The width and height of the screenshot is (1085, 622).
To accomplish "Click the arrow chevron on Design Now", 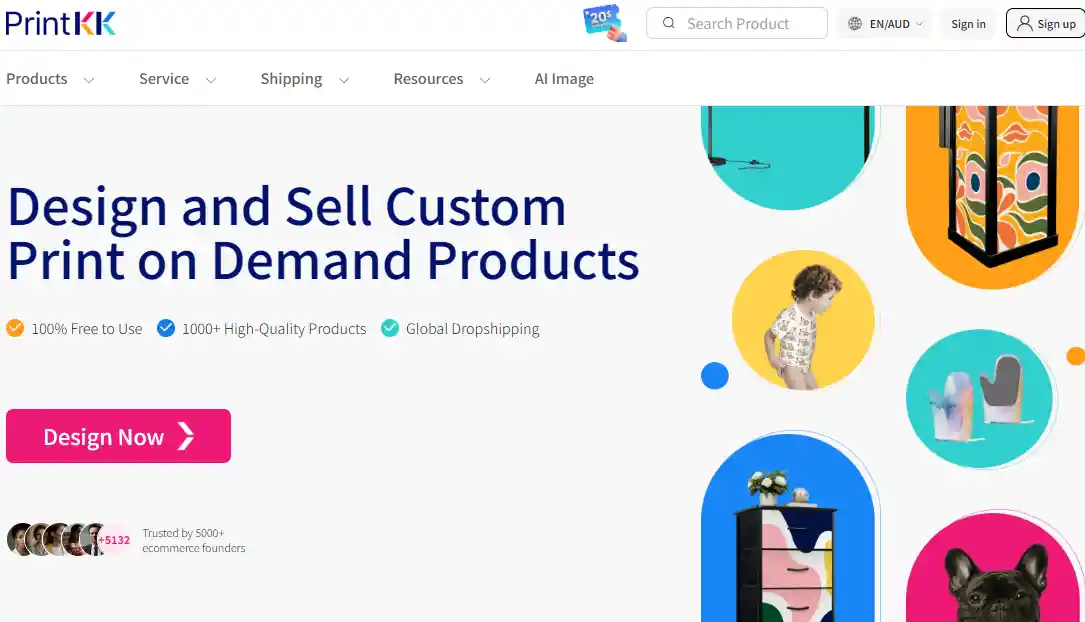I will [x=185, y=437].
